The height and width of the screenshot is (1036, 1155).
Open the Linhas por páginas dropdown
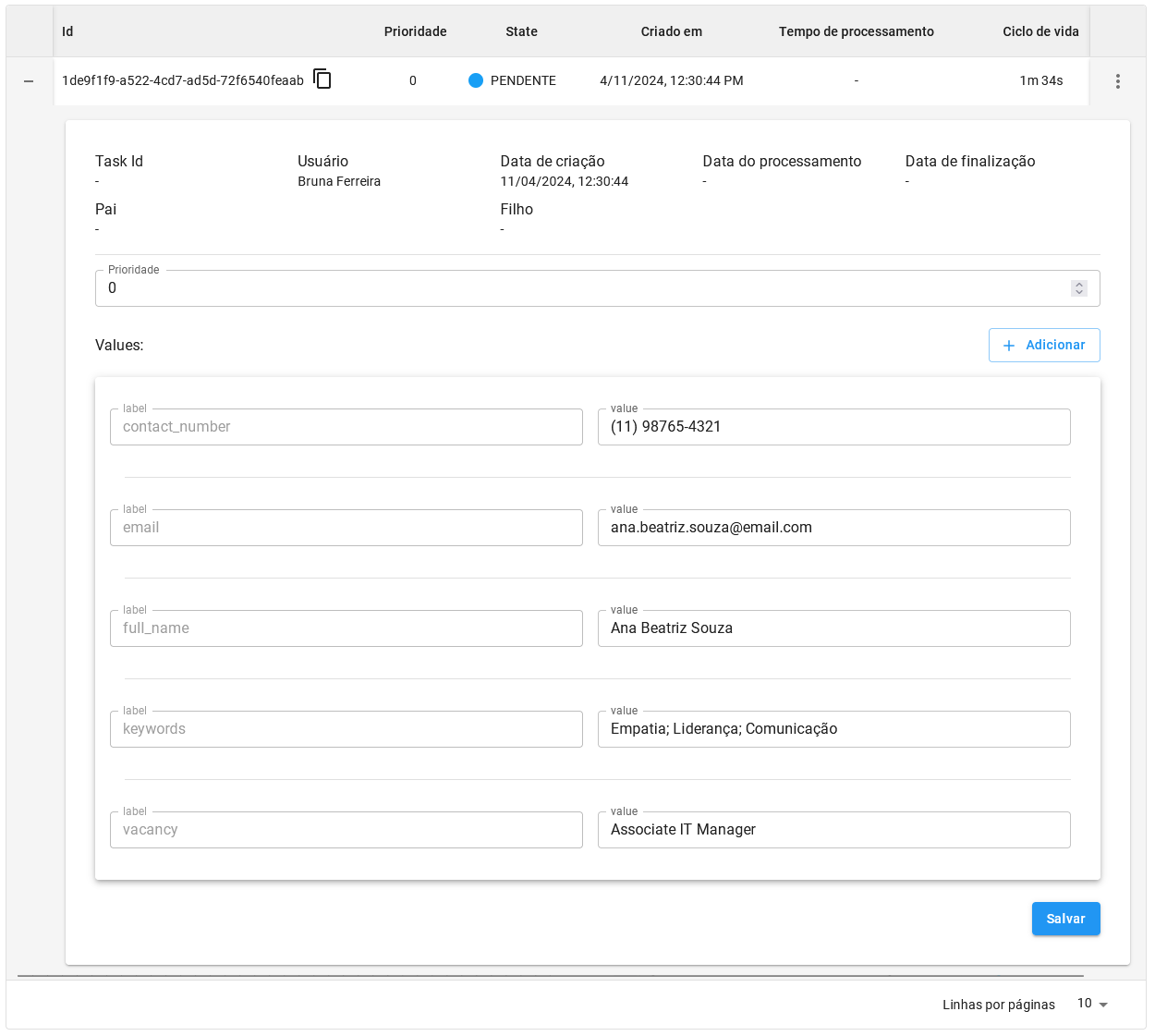click(1091, 1004)
